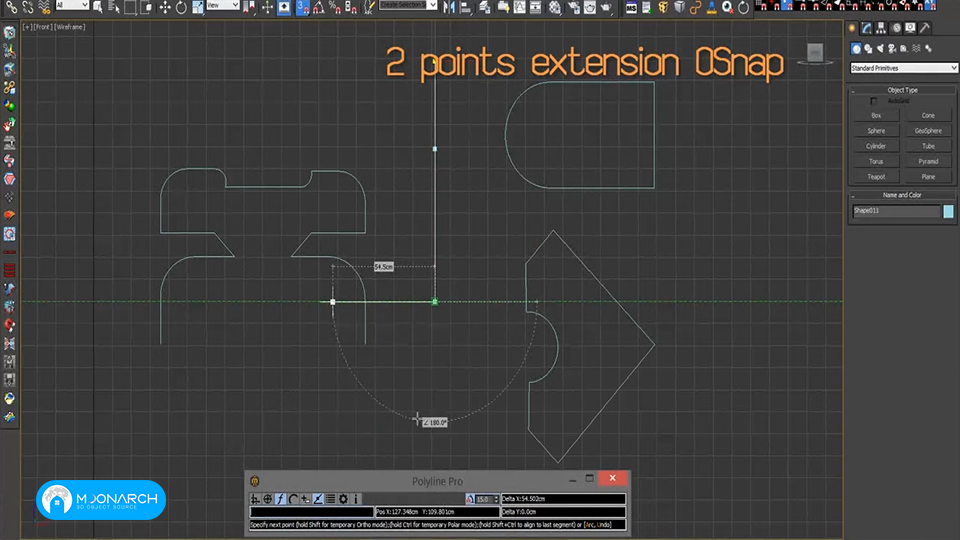
Task: Select the Scale transform tool
Action: 197,7
